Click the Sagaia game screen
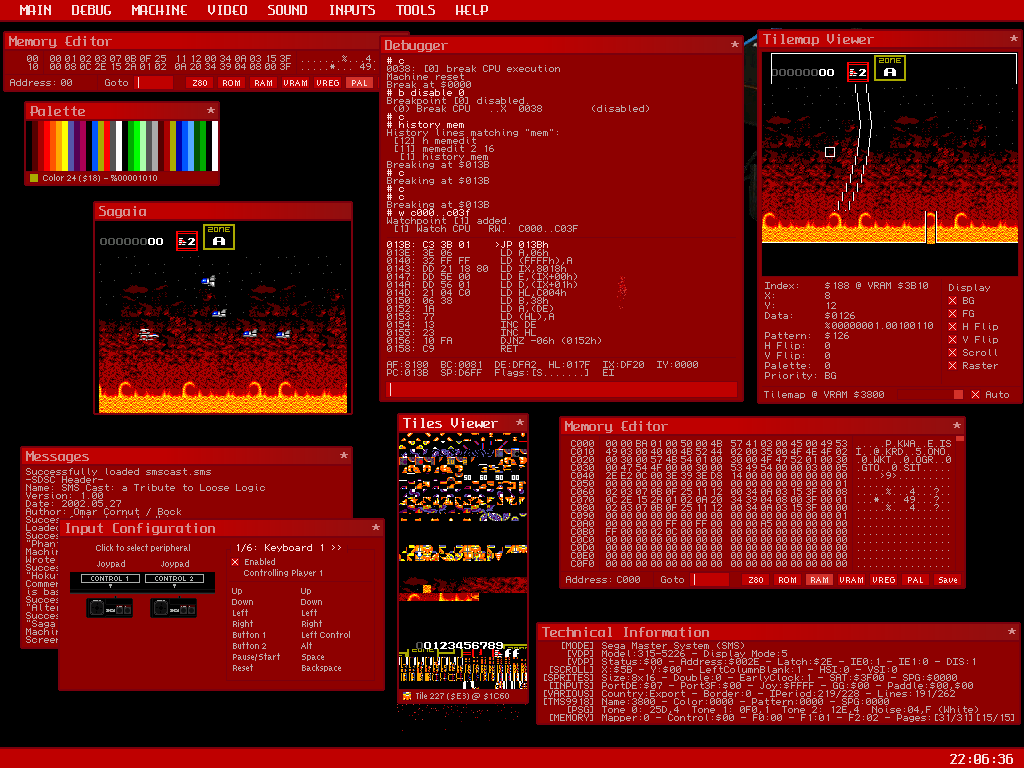The image size is (1024, 768). click(223, 318)
